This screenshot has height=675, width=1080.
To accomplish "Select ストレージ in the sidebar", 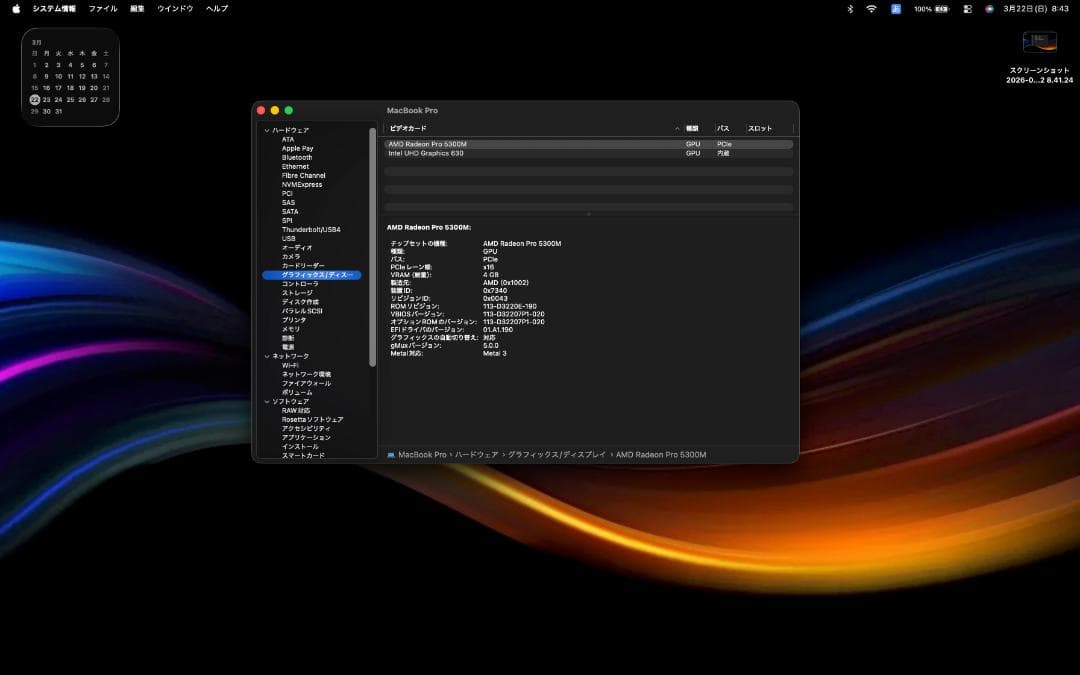I will [297, 293].
